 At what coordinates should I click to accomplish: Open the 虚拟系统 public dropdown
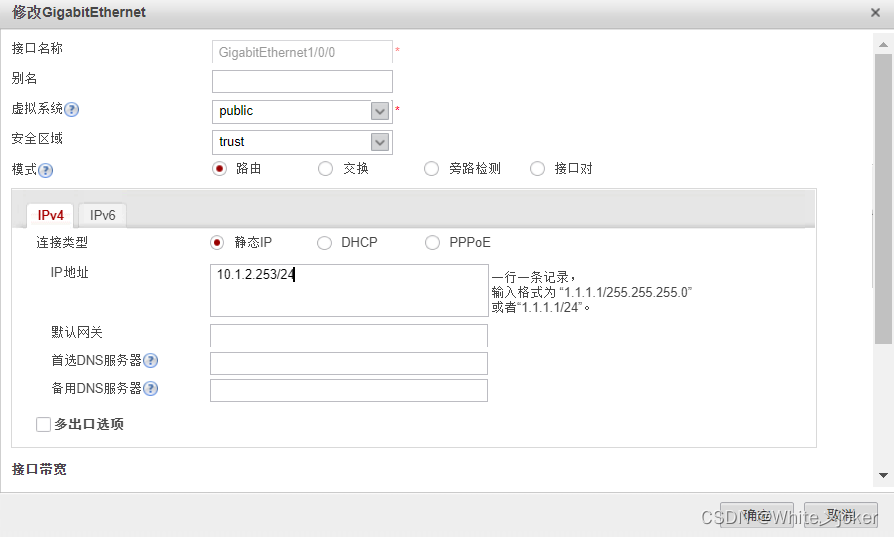[x=380, y=111]
